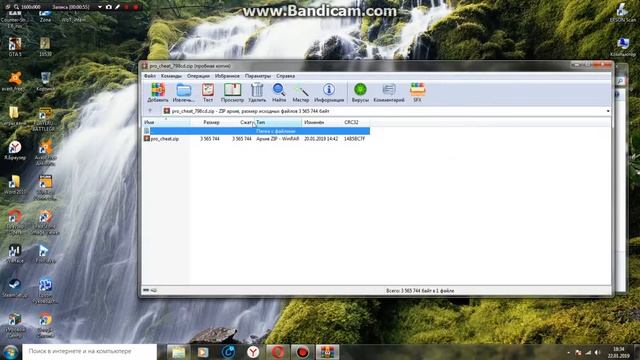Viewport: 640px width, 360px height.
Task: Click the 1485BC7F checksum cell
Action: point(354,139)
